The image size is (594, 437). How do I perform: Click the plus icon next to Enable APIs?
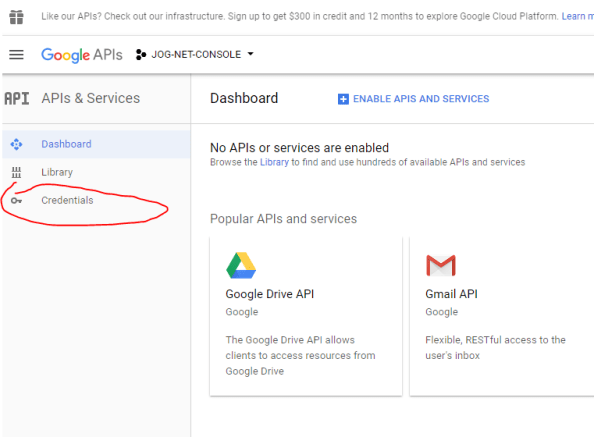[343, 99]
